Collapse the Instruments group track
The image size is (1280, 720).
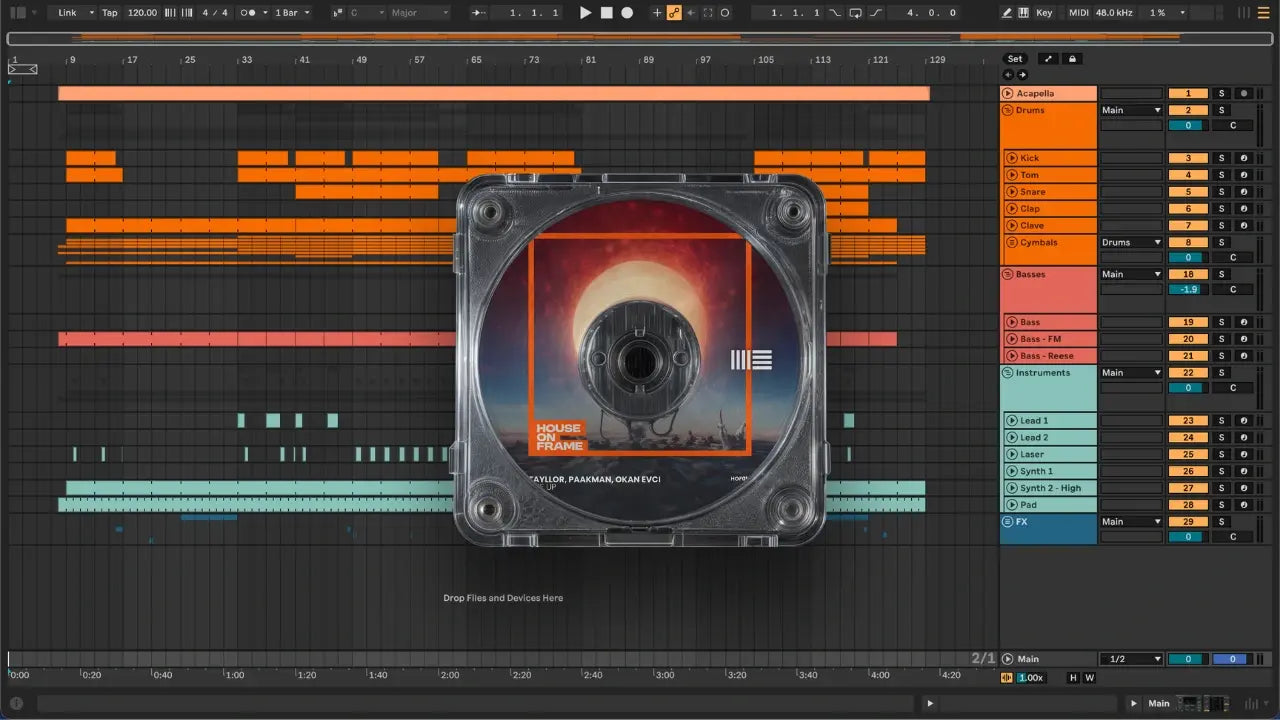[x=1007, y=373]
